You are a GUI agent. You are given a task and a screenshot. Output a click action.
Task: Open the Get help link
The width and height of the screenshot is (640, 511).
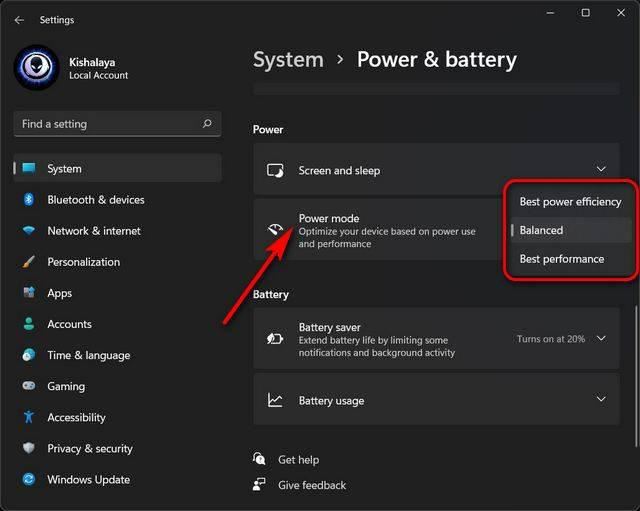click(298, 460)
